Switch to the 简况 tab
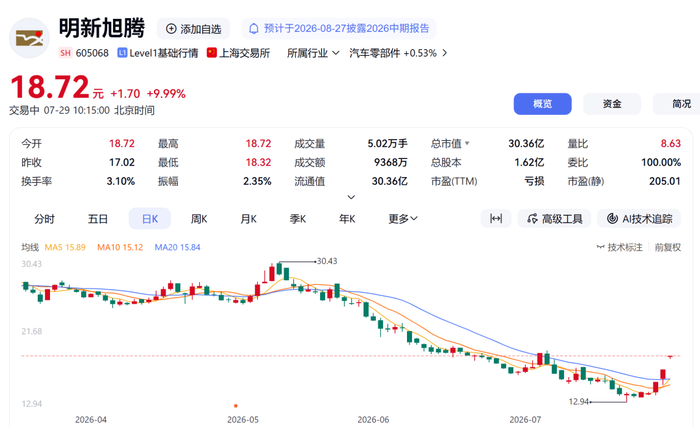This screenshot has height=427, width=700. tap(677, 104)
